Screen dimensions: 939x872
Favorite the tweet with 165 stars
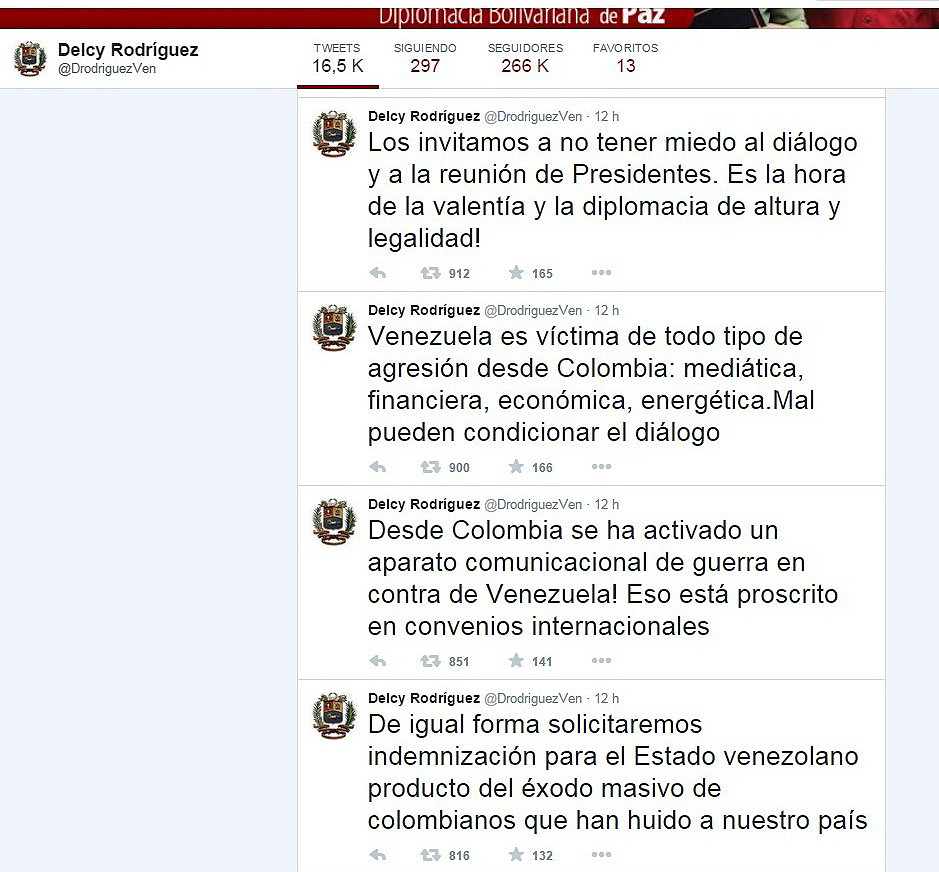coord(516,273)
